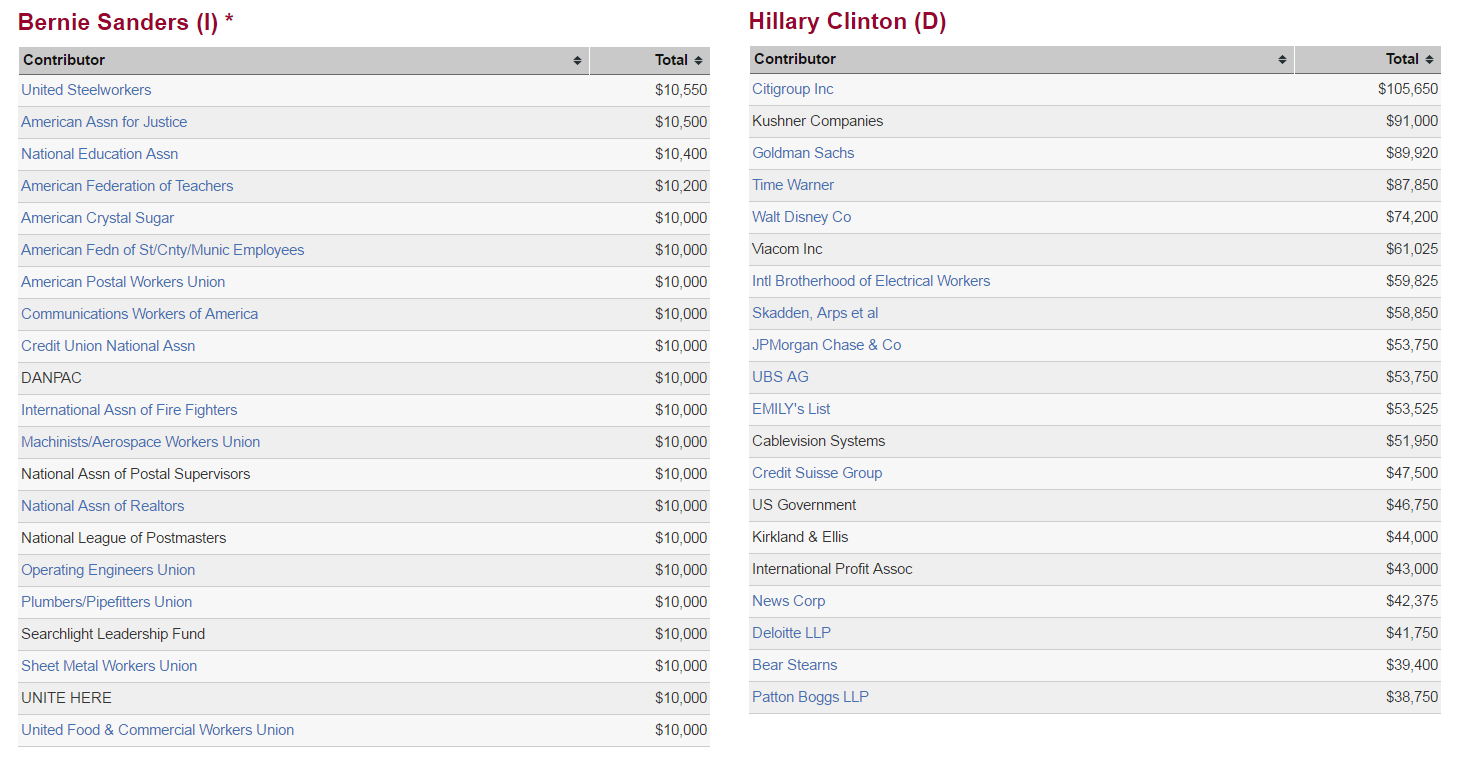The width and height of the screenshot is (1462, 775).
Task: Select the Kirkland & Ellis text
Action: pyautogui.click(x=800, y=537)
